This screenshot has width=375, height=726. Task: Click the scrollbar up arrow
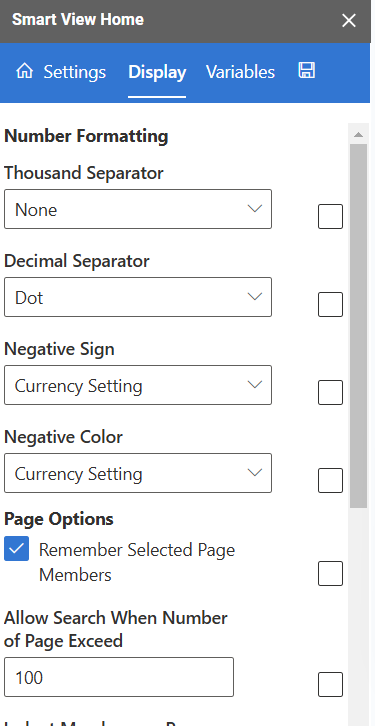click(358, 135)
